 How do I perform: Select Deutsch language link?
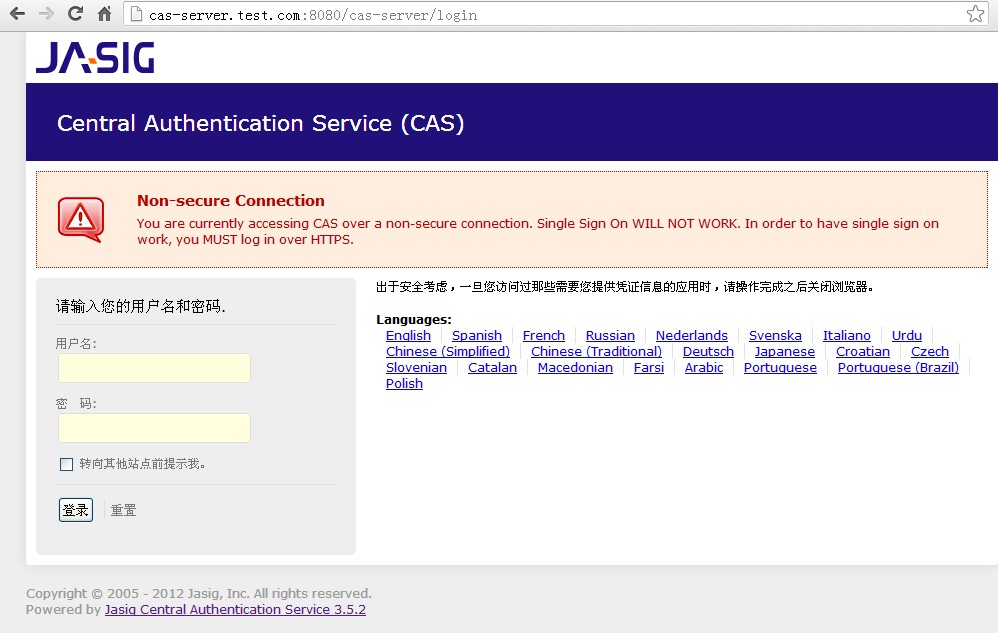708,351
